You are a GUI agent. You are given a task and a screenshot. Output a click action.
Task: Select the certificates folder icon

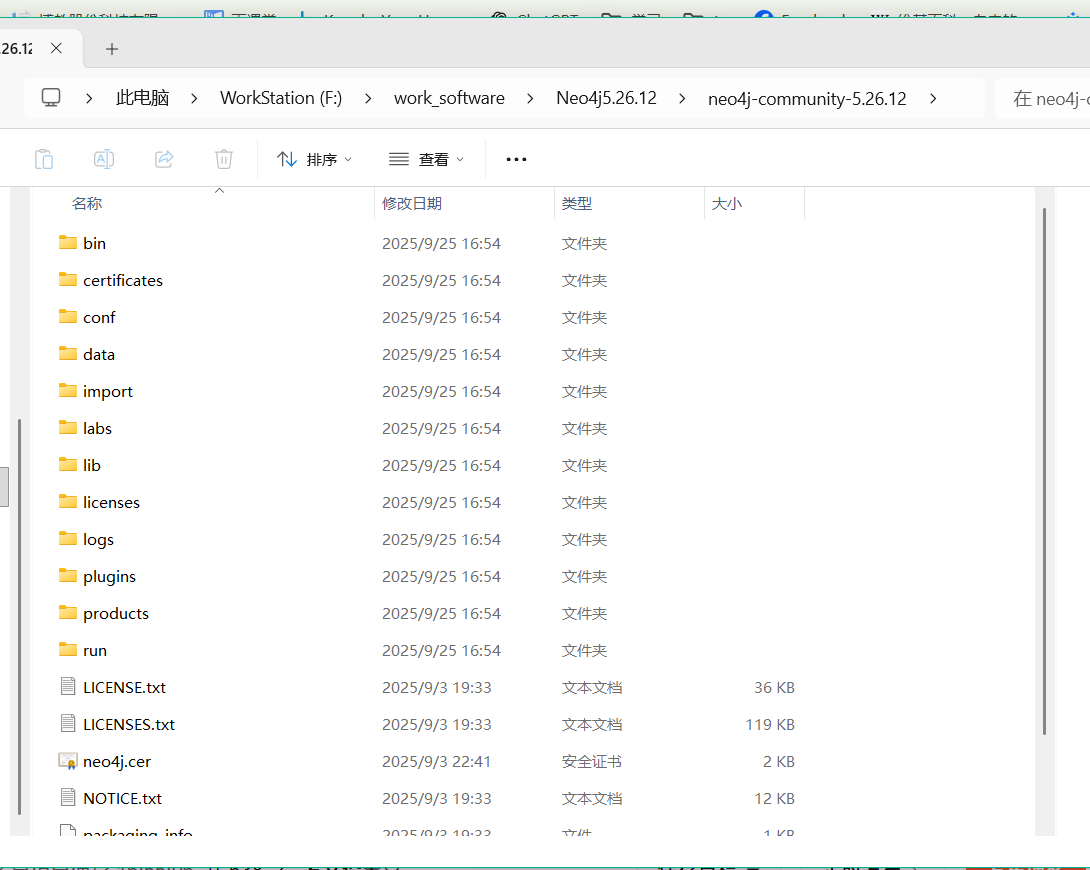(67, 279)
